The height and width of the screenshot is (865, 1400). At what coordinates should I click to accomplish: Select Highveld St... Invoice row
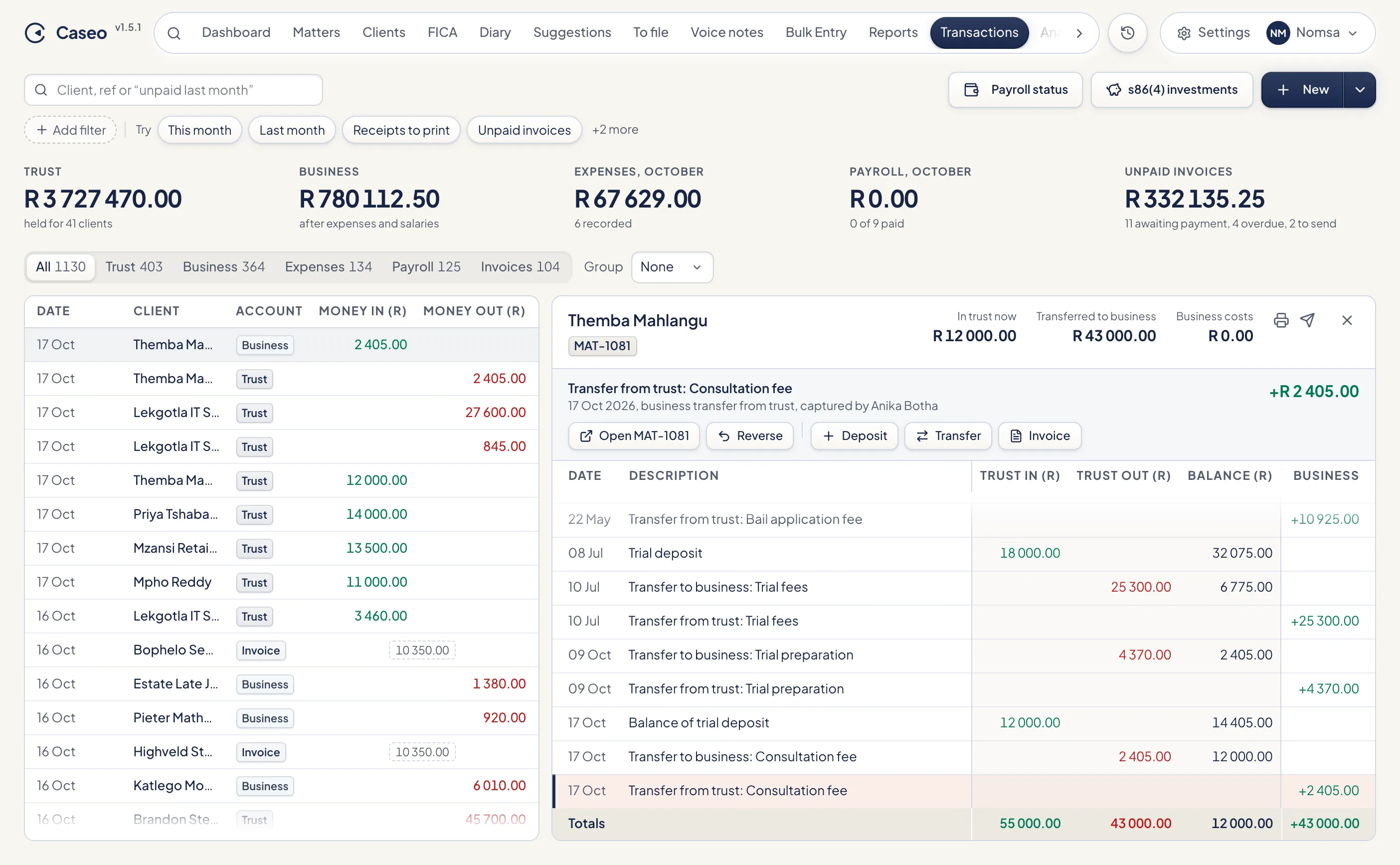click(x=281, y=752)
